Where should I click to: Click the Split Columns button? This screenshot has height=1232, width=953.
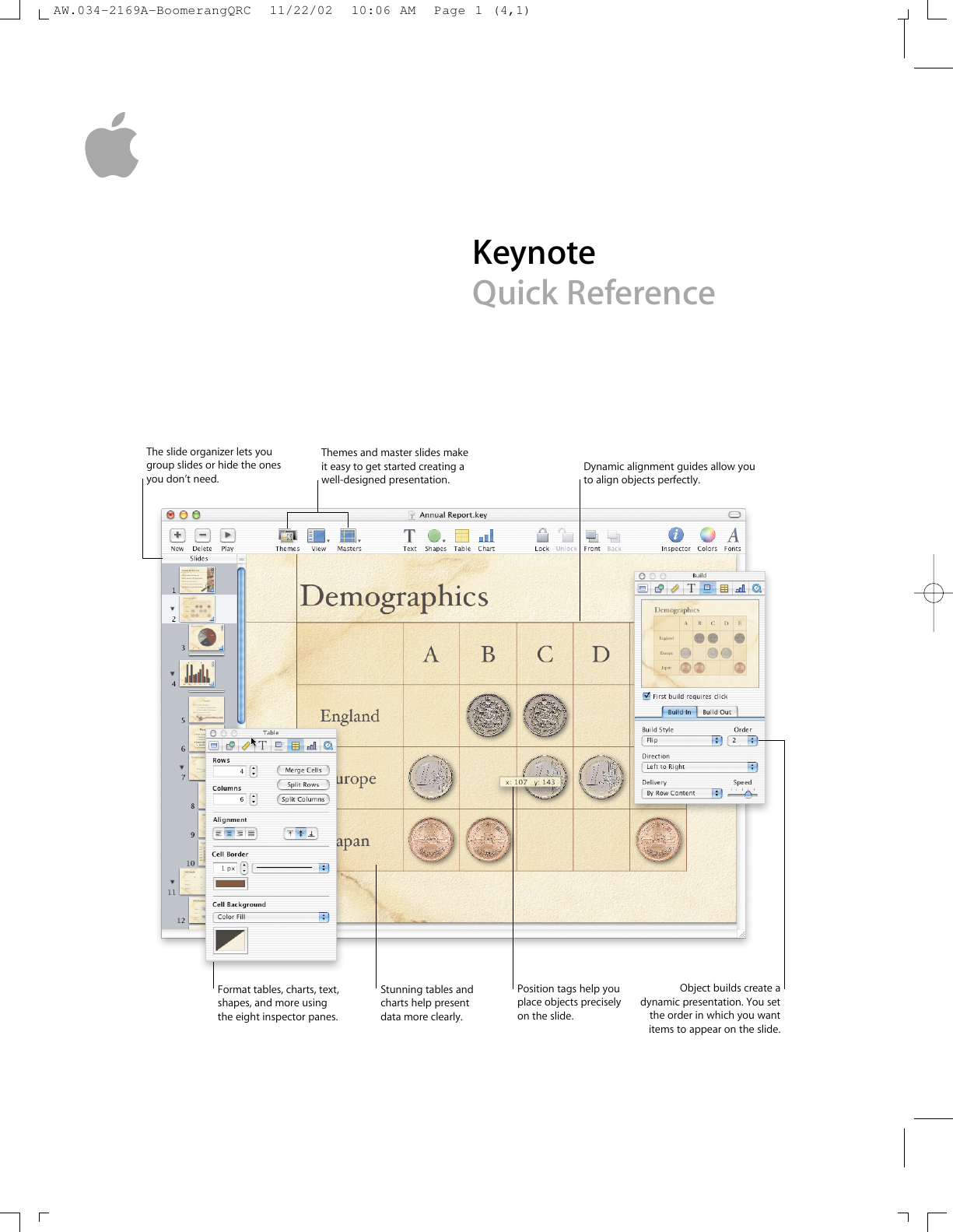[x=303, y=799]
